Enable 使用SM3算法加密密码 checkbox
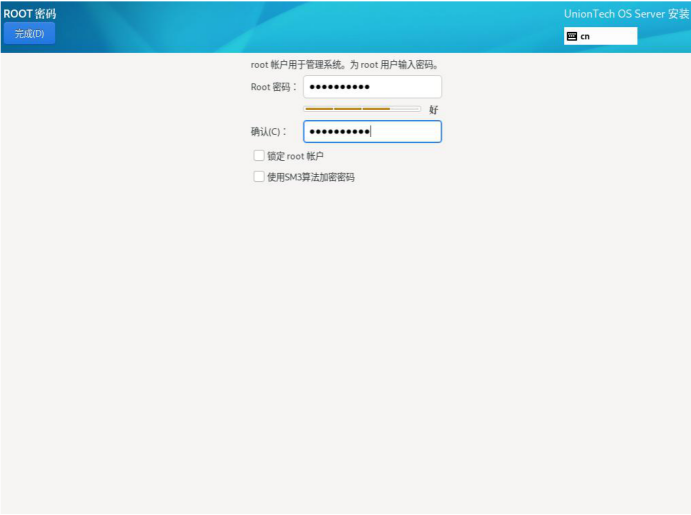The height and width of the screenshot is (515, 691). click(259, 177)
